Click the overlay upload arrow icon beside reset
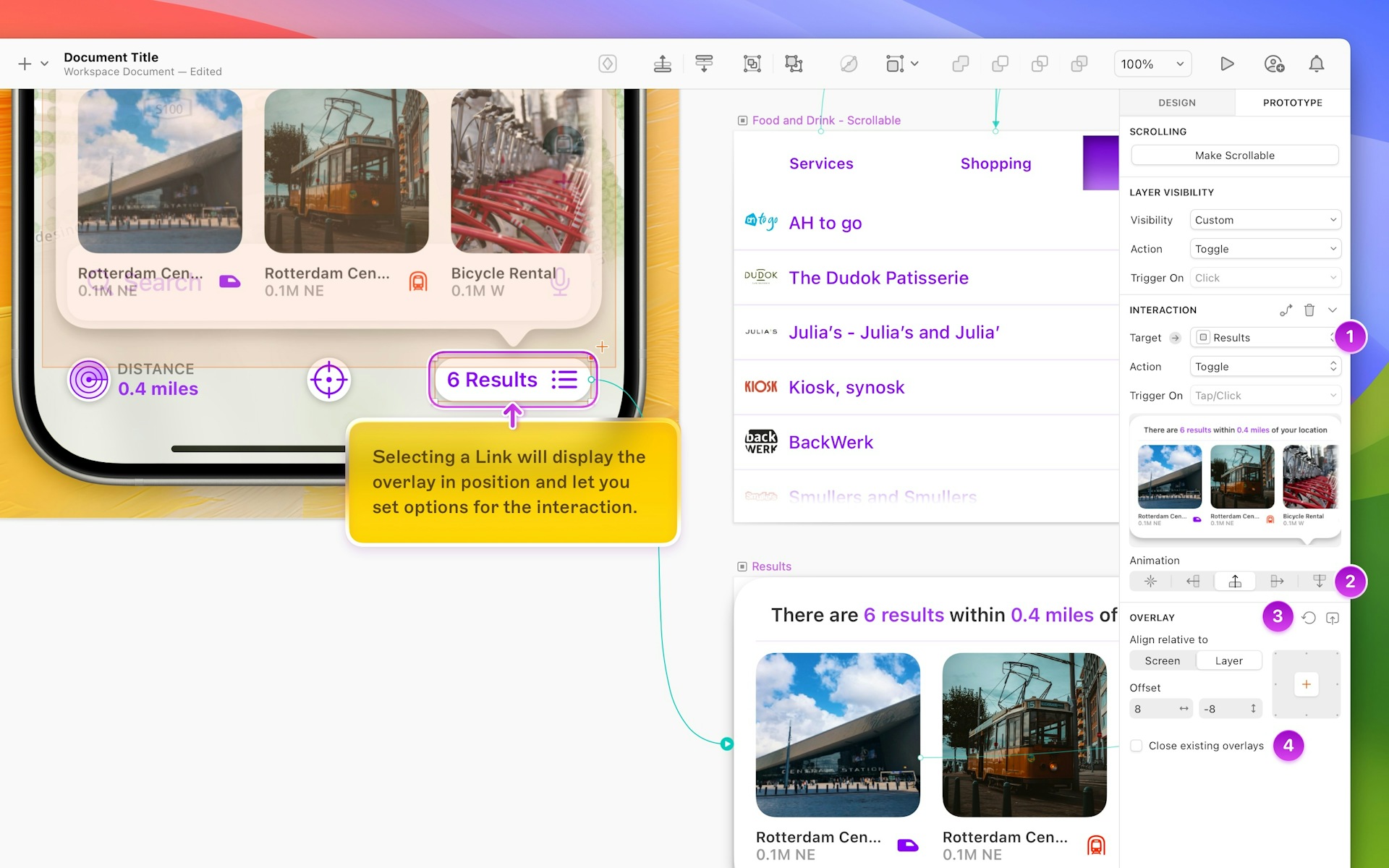Image resolution: width=1389 pixels, height=868 pixels. (x=1333, y=618)
